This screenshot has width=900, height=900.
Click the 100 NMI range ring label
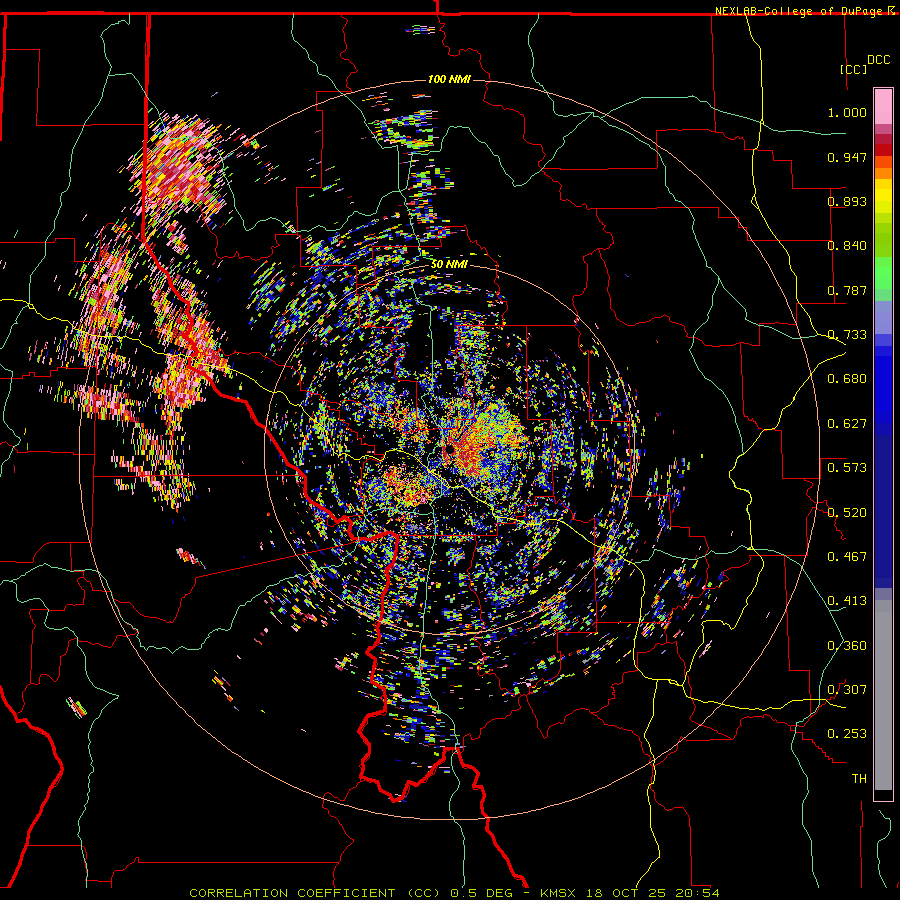(449, 79)
